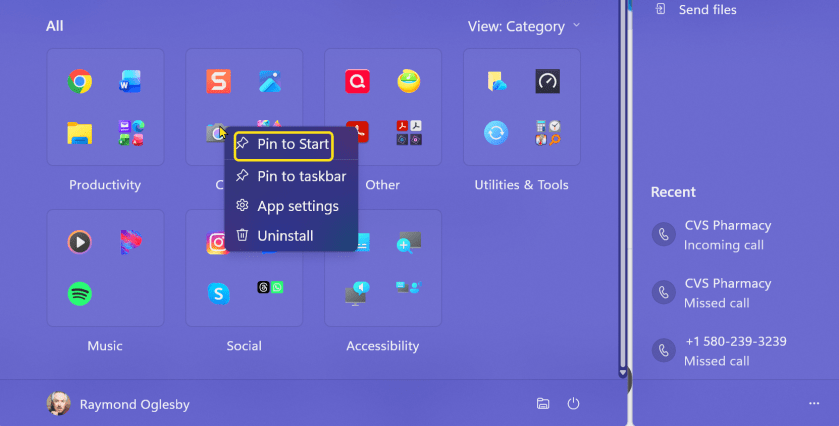Open the Productivity group's small multi-app tile

tap(131, 133)
